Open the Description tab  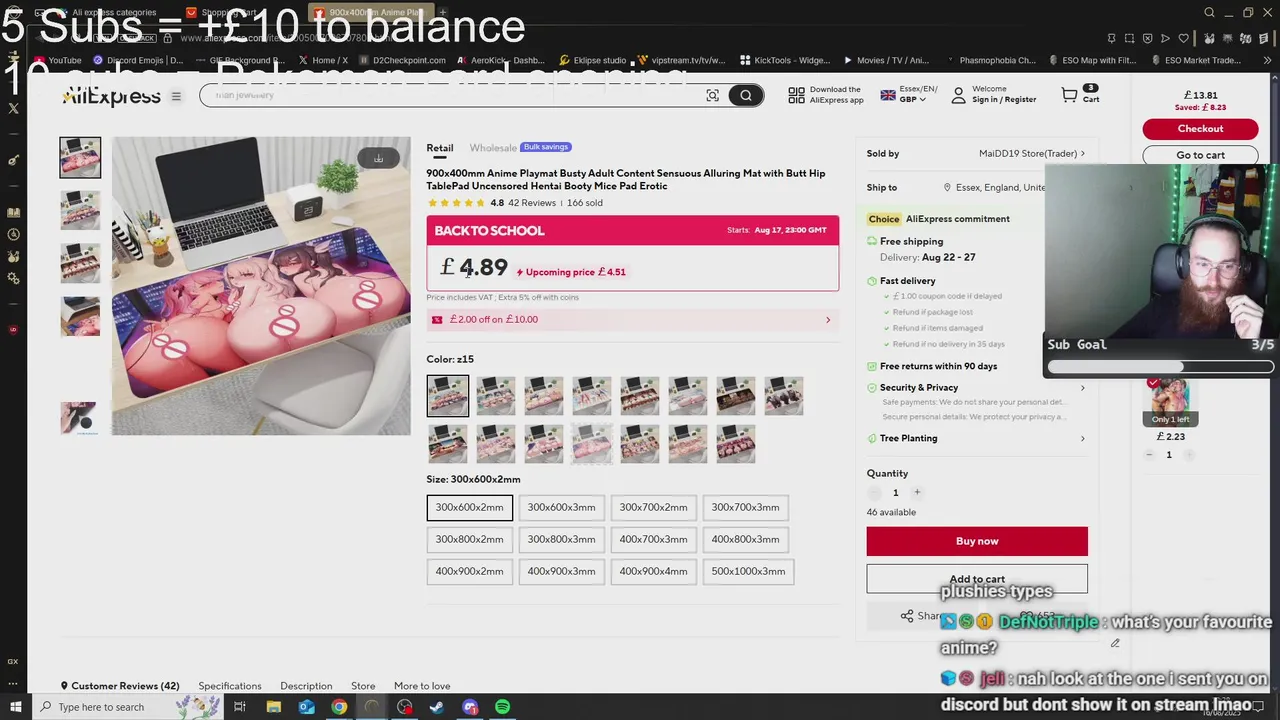pyautogui.click(x=306, y=686)
